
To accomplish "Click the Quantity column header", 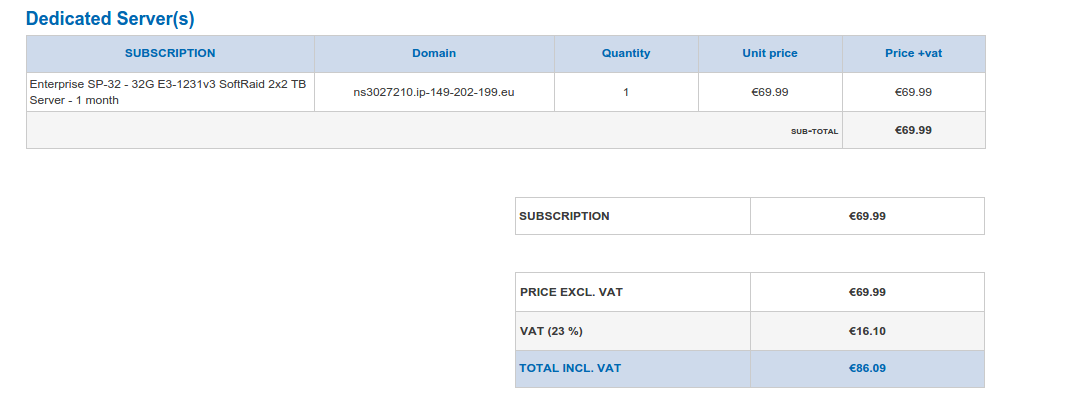I will (x=626, y=53).
